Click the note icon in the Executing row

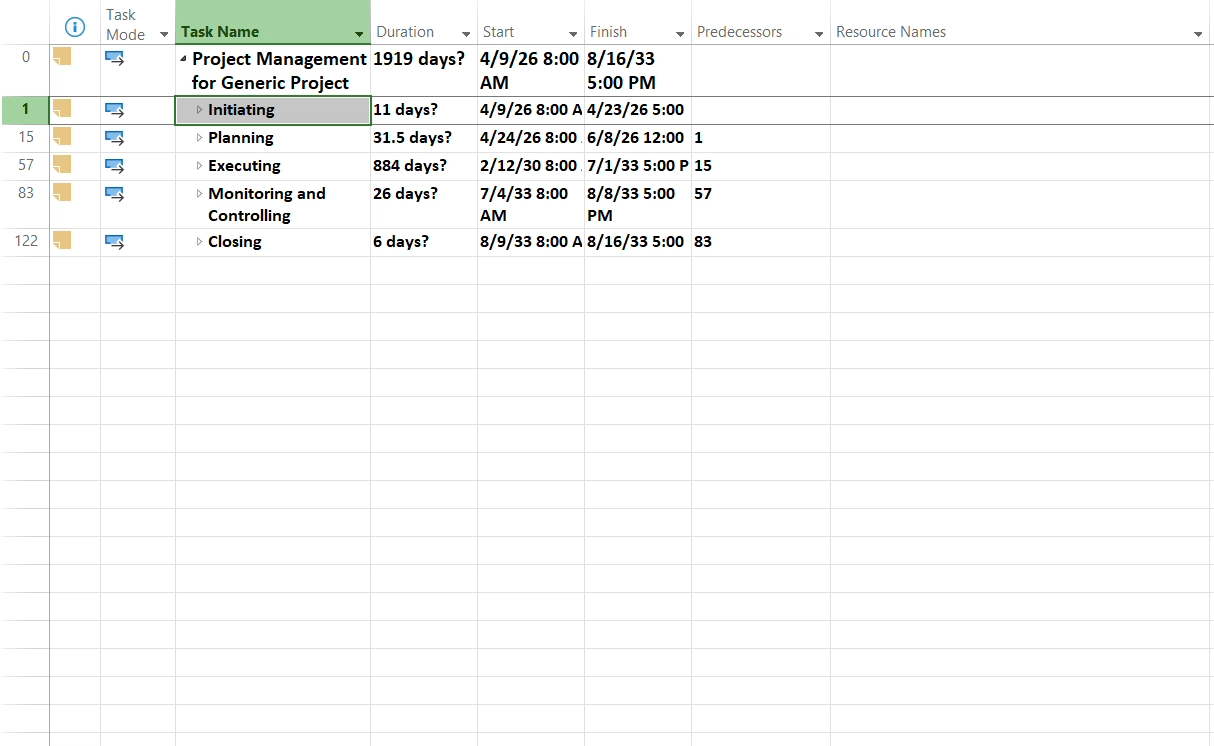[x=62, y=164]
